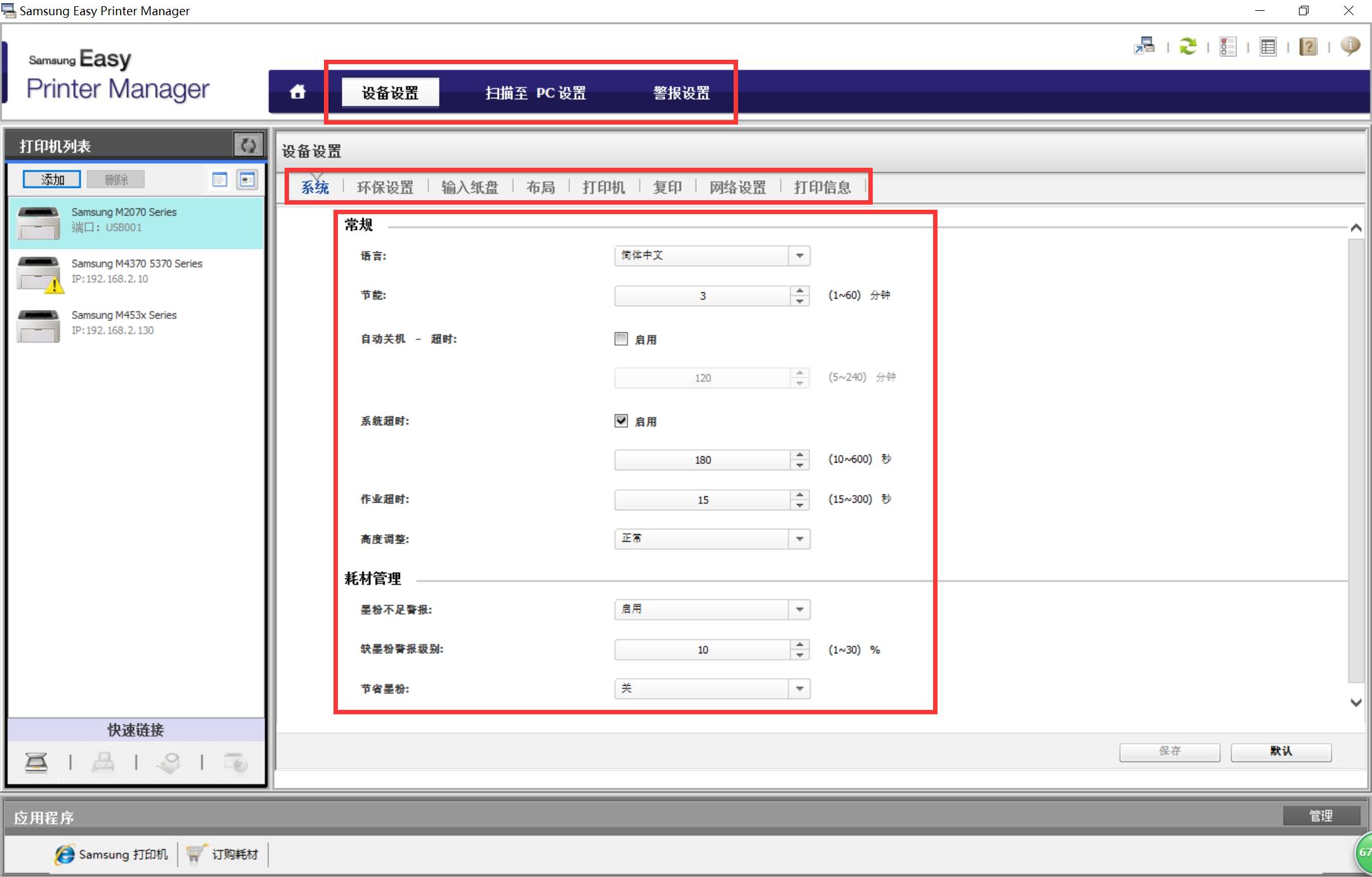The width and height of the screenshot is (1372, 877).
Task: Select 布局 sub-tab
Action: (x=541, y=187)
